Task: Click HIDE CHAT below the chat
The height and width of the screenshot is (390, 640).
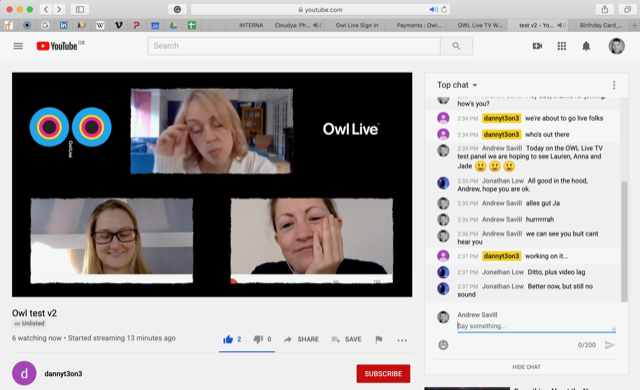Action: 527,367
